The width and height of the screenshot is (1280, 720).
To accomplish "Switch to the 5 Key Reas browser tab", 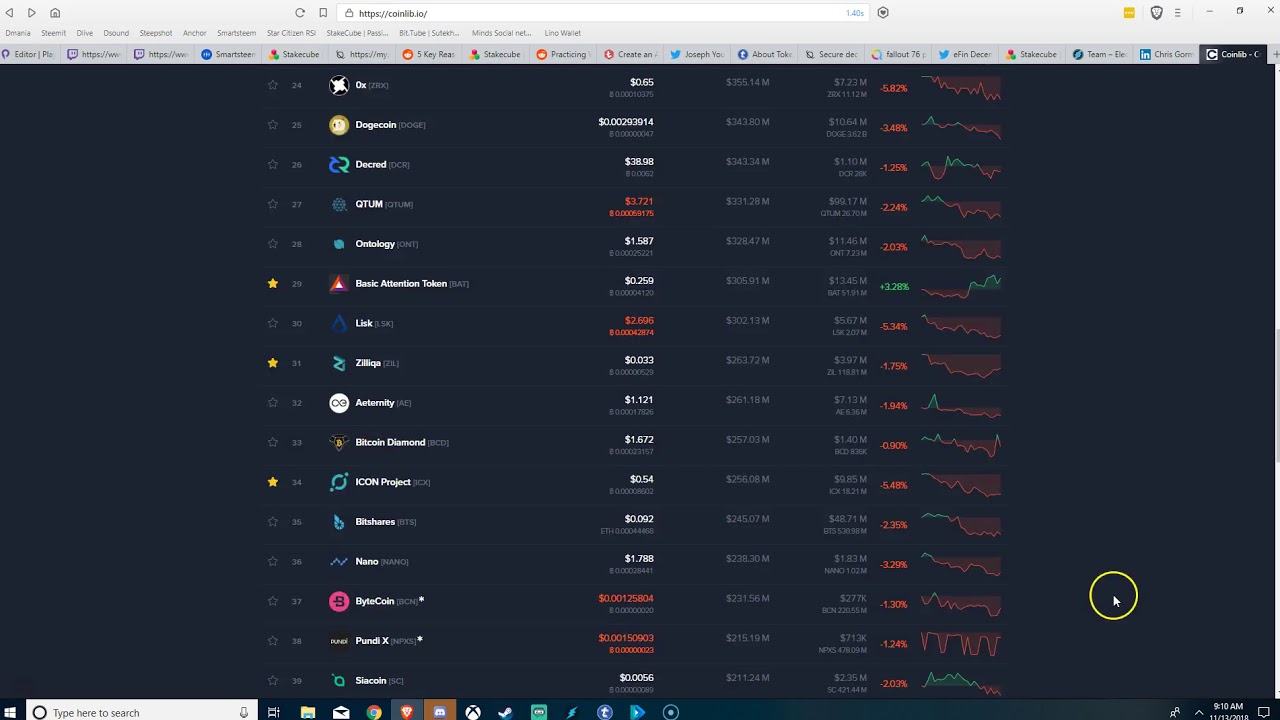I will coord(429,54).
